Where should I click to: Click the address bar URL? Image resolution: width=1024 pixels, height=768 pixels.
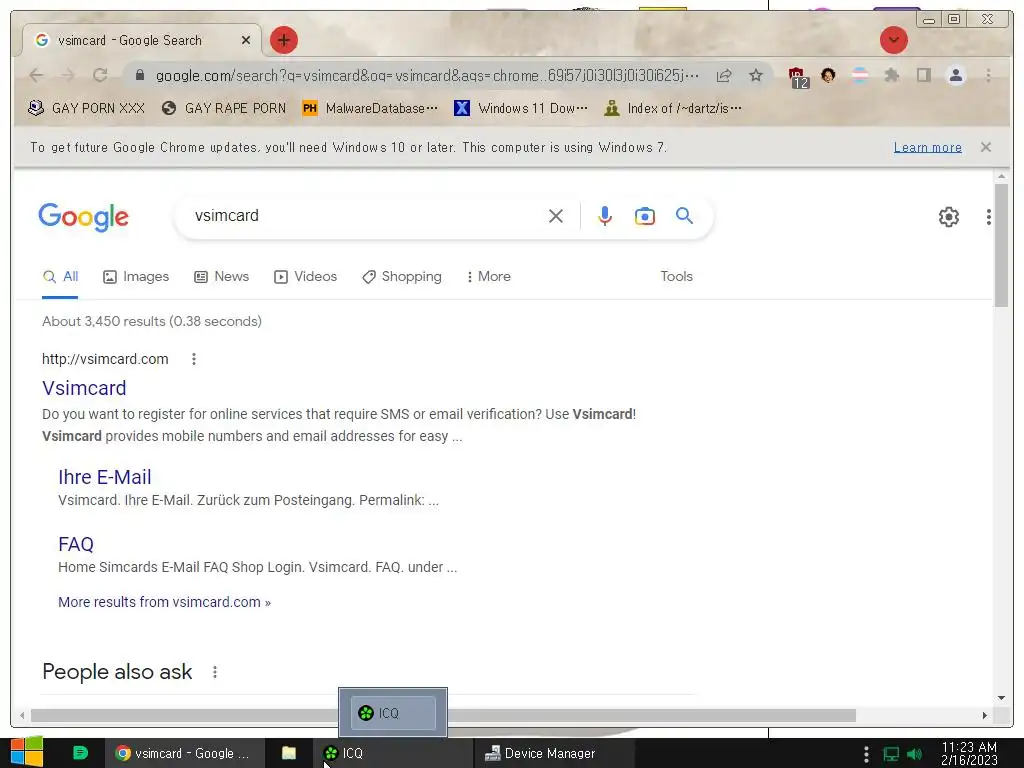(x=427, y=76)
